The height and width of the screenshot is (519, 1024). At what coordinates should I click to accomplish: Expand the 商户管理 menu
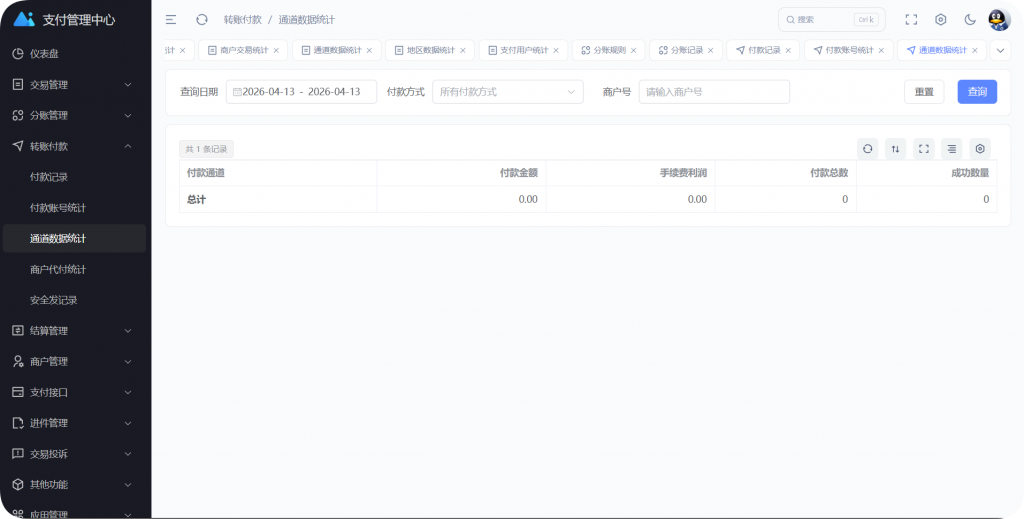click(74, 362)
